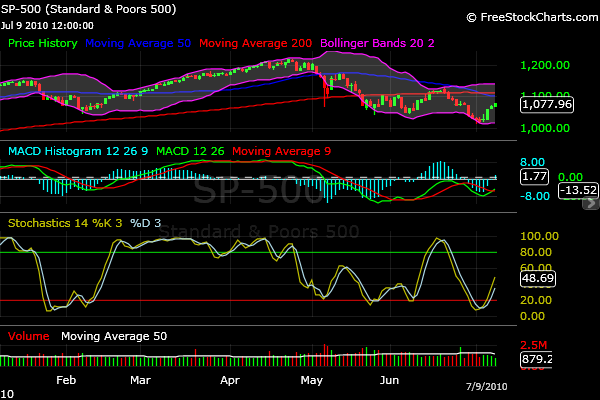Click the 80.00 stochastics axis label

[x=536, y=252]
